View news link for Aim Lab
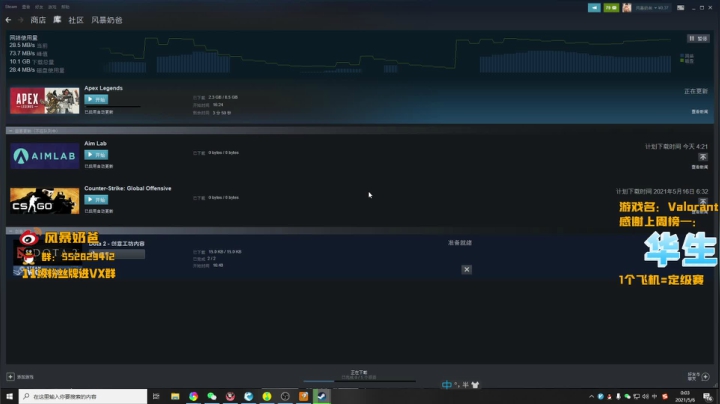 (x=700, y=167)
